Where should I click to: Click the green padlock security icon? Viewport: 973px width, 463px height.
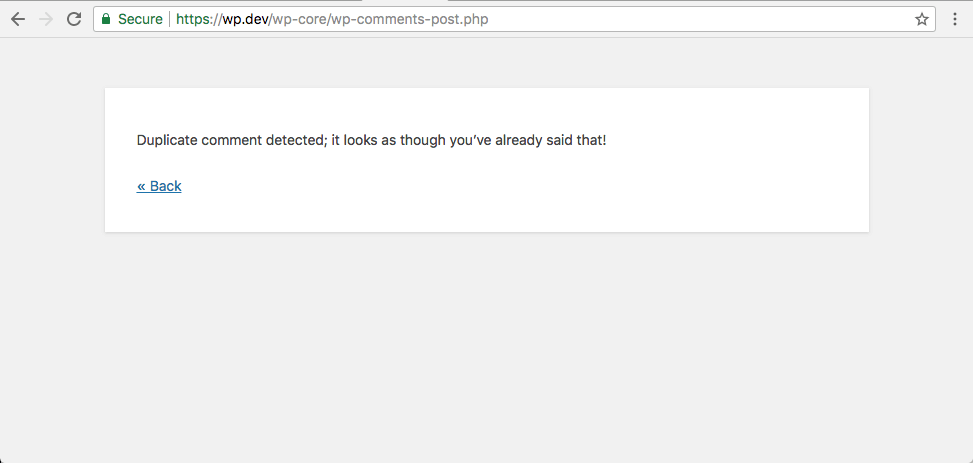pyautogui.click(x=105, y=19)
